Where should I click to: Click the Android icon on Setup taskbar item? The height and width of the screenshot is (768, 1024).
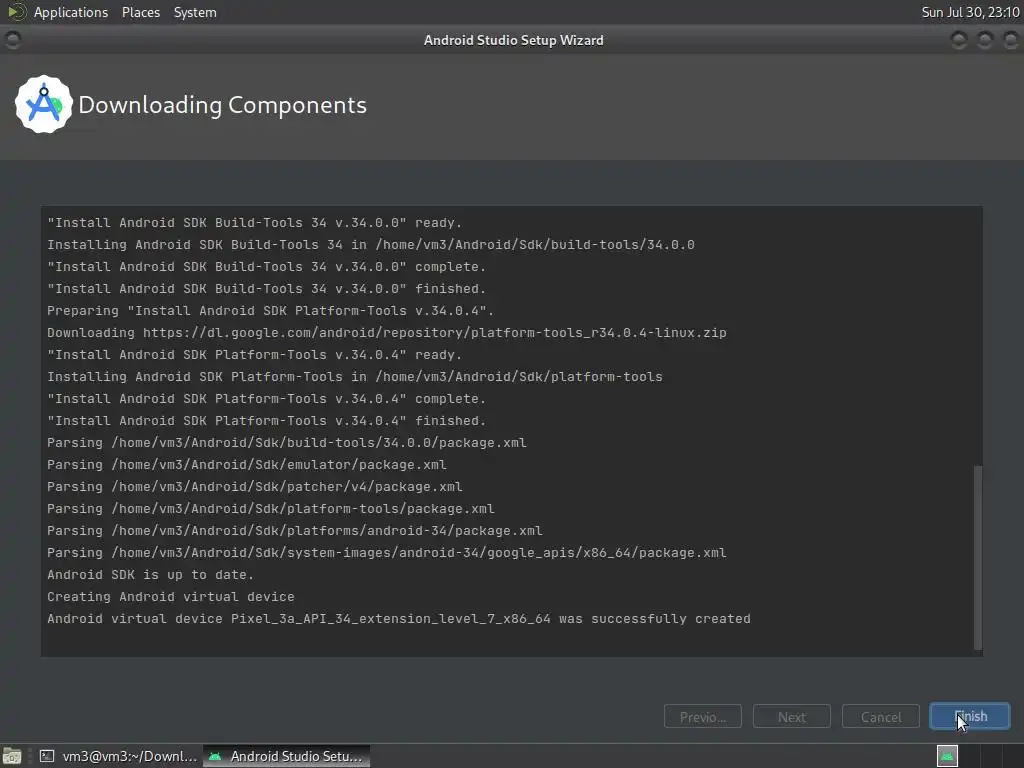point(215,756)
